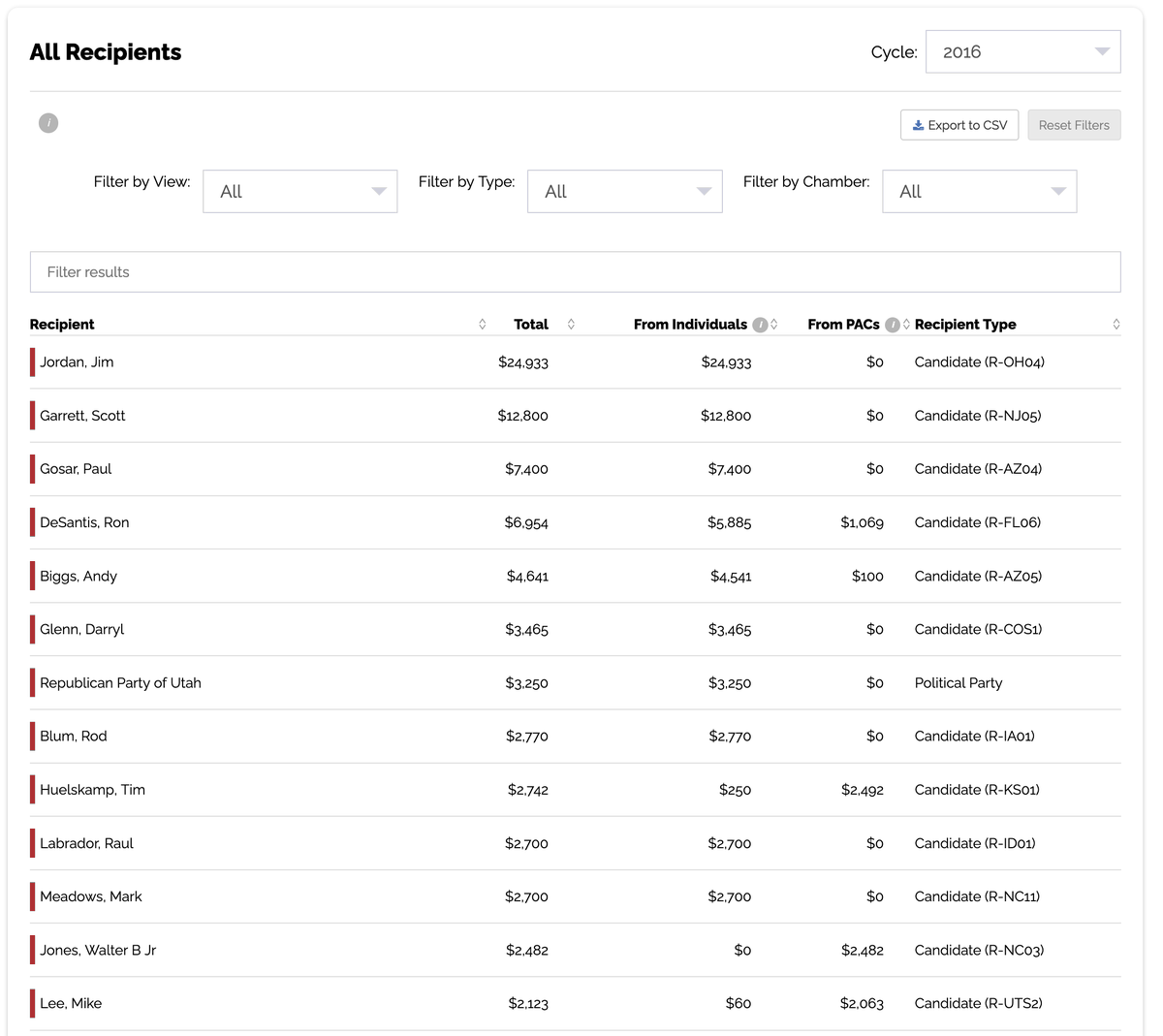Select Republican Party of Utah recipient
Viewport: 1163px width, 1036px height.
coord(120,683)
